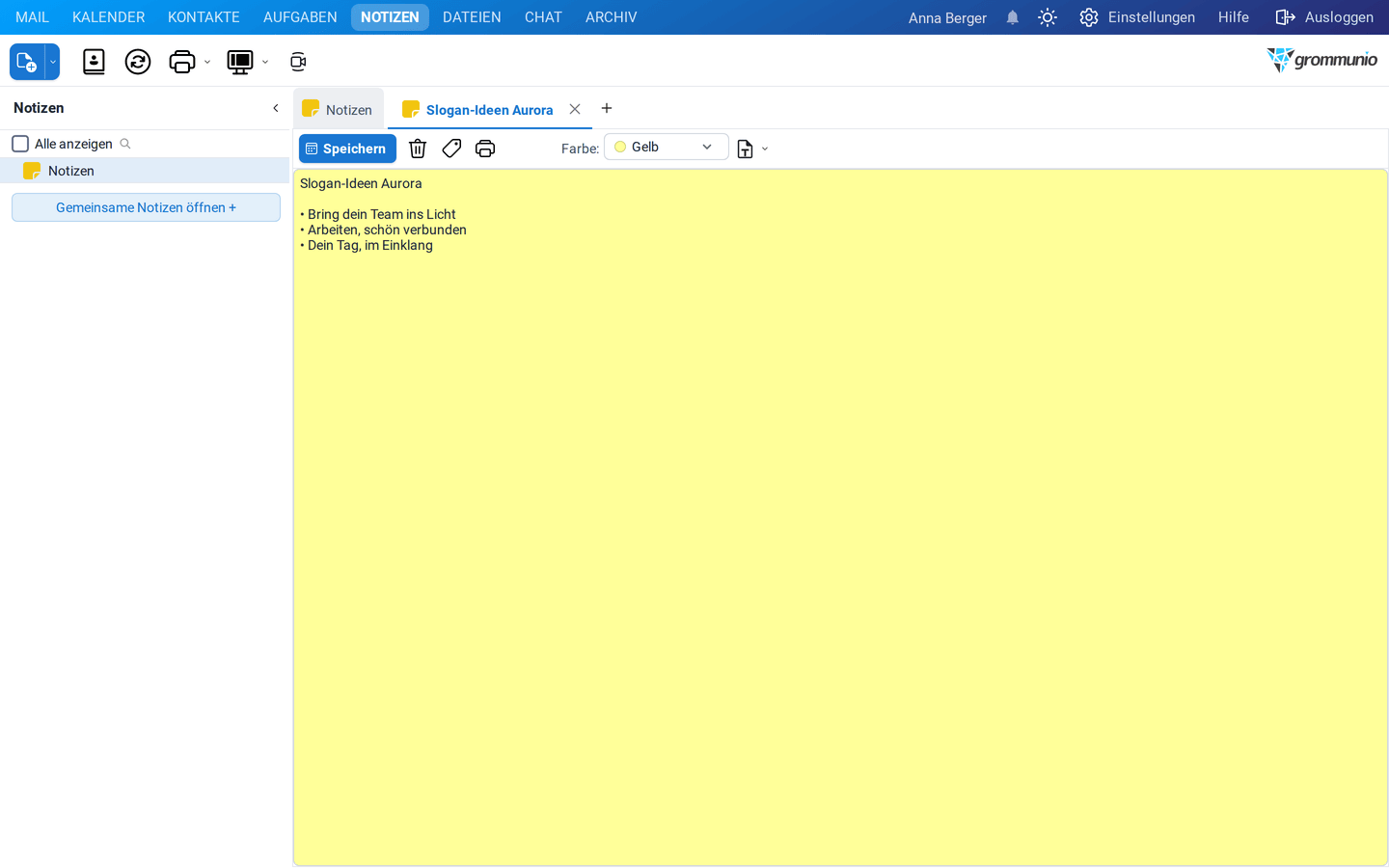Expand arrow beside the document icon
The width and height of the screenshot is (1389, 868).
[x=765, y=149]
